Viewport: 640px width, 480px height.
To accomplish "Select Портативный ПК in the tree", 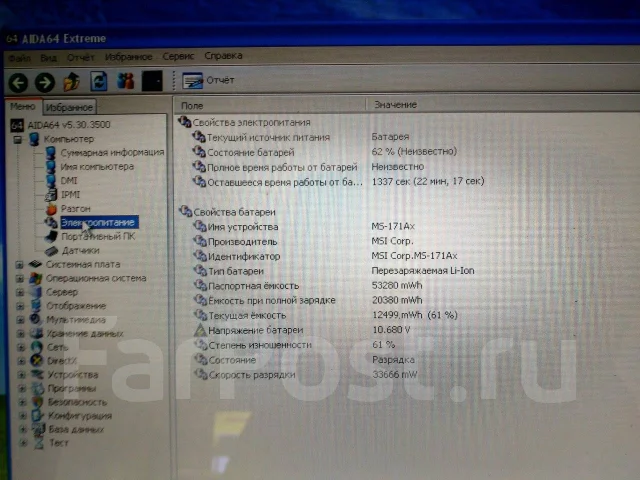I will (x=90, y=237).
